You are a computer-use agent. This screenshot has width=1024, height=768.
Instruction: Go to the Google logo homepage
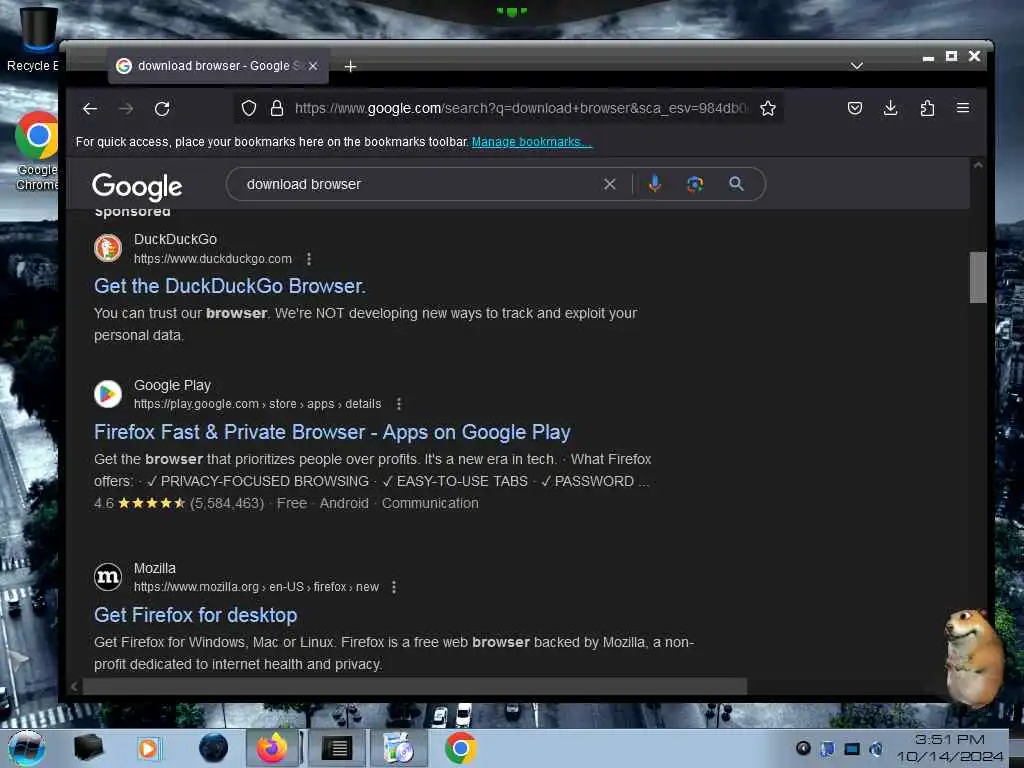click(137, 187)
